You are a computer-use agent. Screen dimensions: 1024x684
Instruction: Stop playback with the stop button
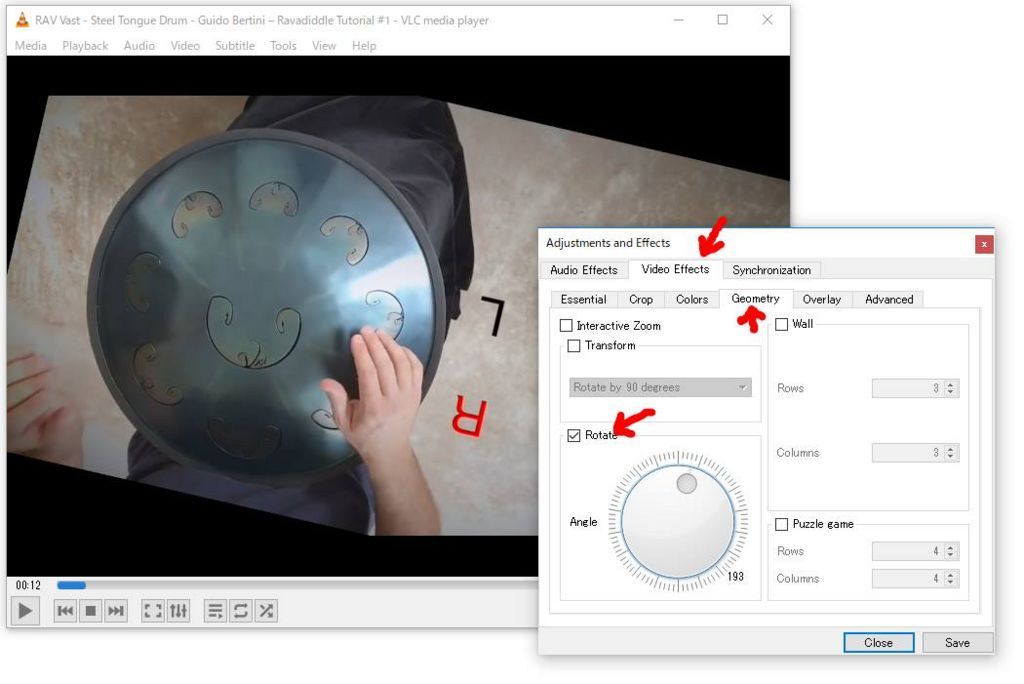tap(91, 611)
